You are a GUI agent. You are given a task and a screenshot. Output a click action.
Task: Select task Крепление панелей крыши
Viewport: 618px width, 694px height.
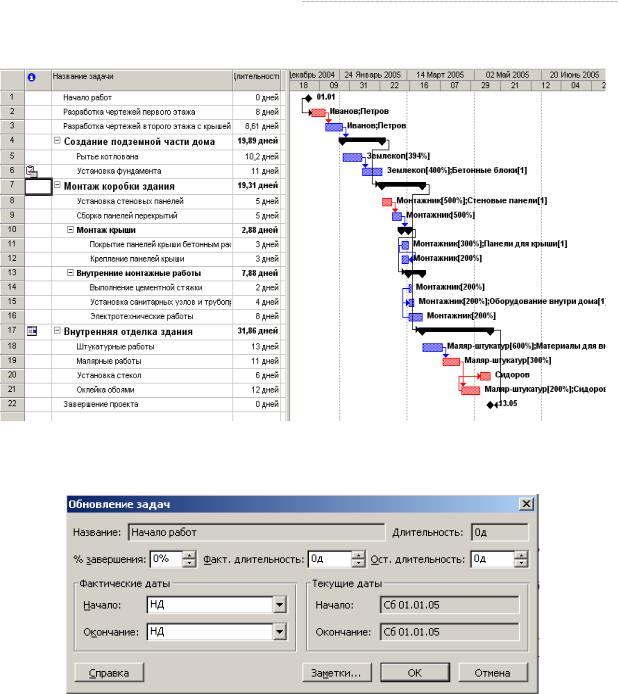[137, 258]
